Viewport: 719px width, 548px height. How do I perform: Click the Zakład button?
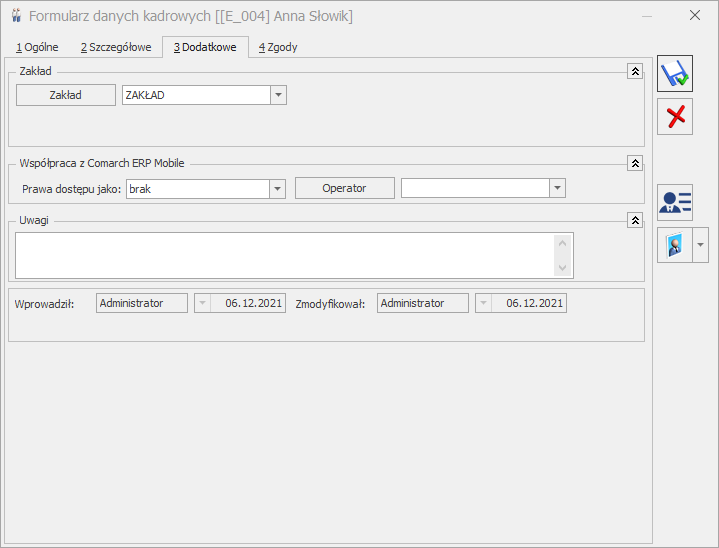(66, 95)
